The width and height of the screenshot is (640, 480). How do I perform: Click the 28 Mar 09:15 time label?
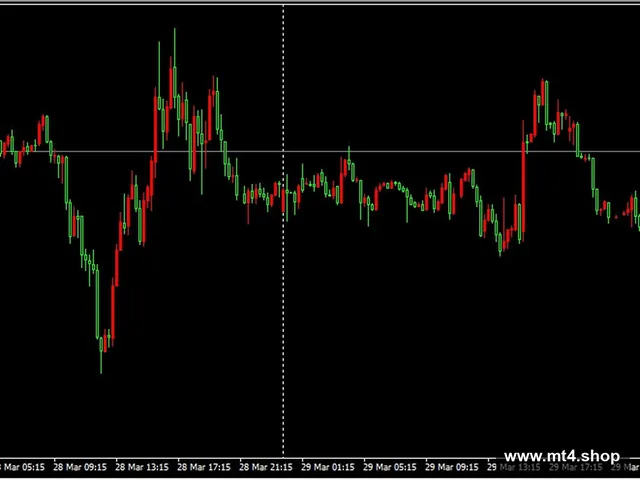[x=80, y=467]
